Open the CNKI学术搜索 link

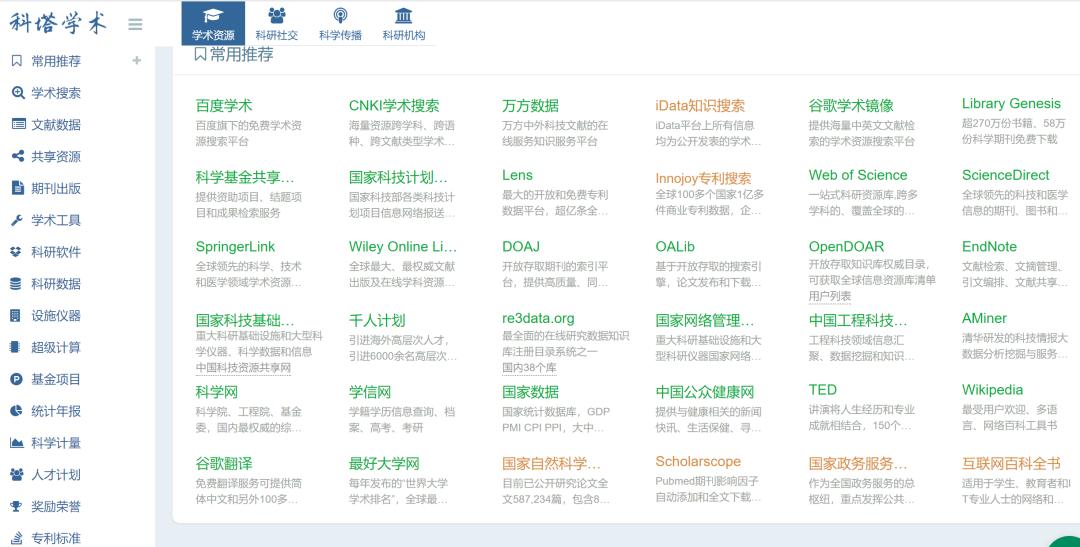tap(394, 105)
